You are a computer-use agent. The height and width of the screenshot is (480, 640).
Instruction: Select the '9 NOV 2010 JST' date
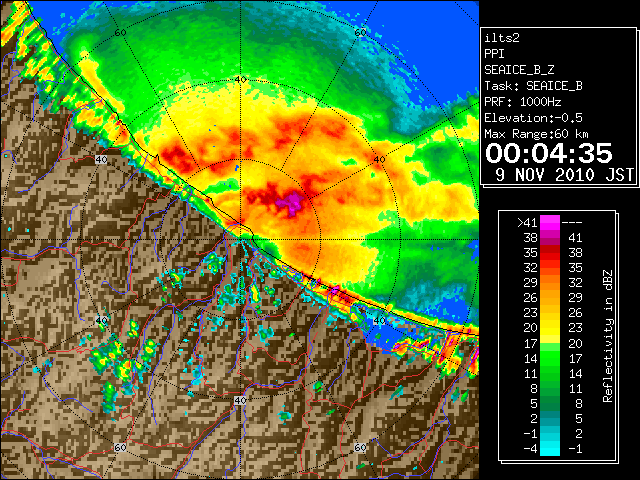point(564,175)
